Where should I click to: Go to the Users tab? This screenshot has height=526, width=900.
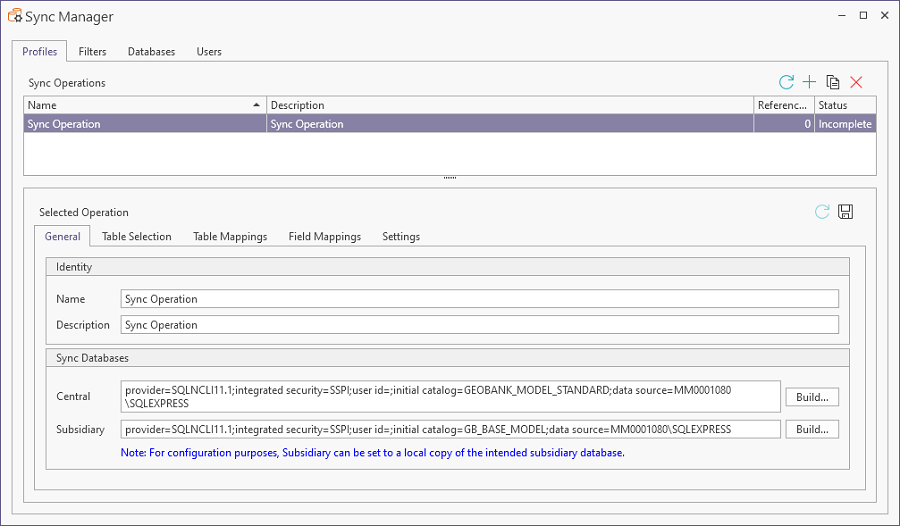point(209,52)
